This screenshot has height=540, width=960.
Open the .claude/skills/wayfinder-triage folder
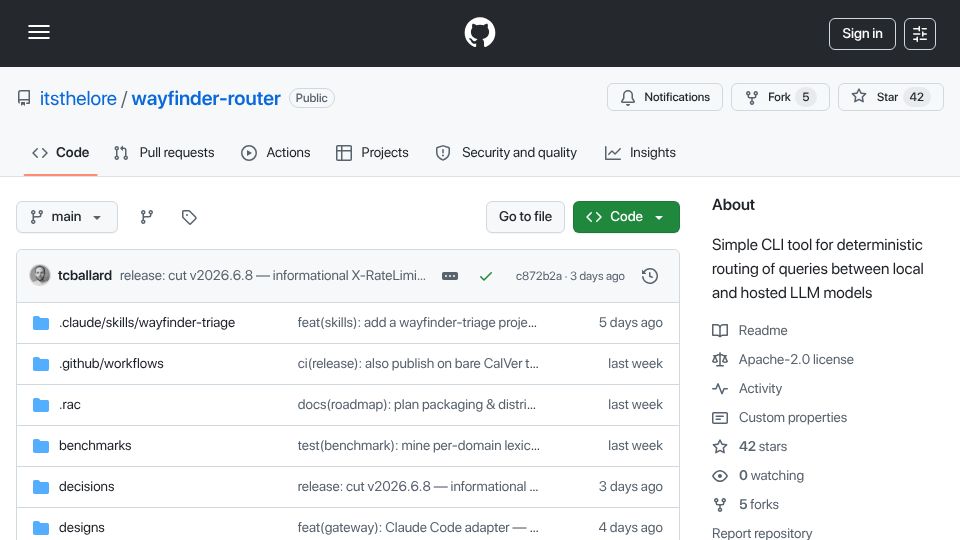coord(147,323)
